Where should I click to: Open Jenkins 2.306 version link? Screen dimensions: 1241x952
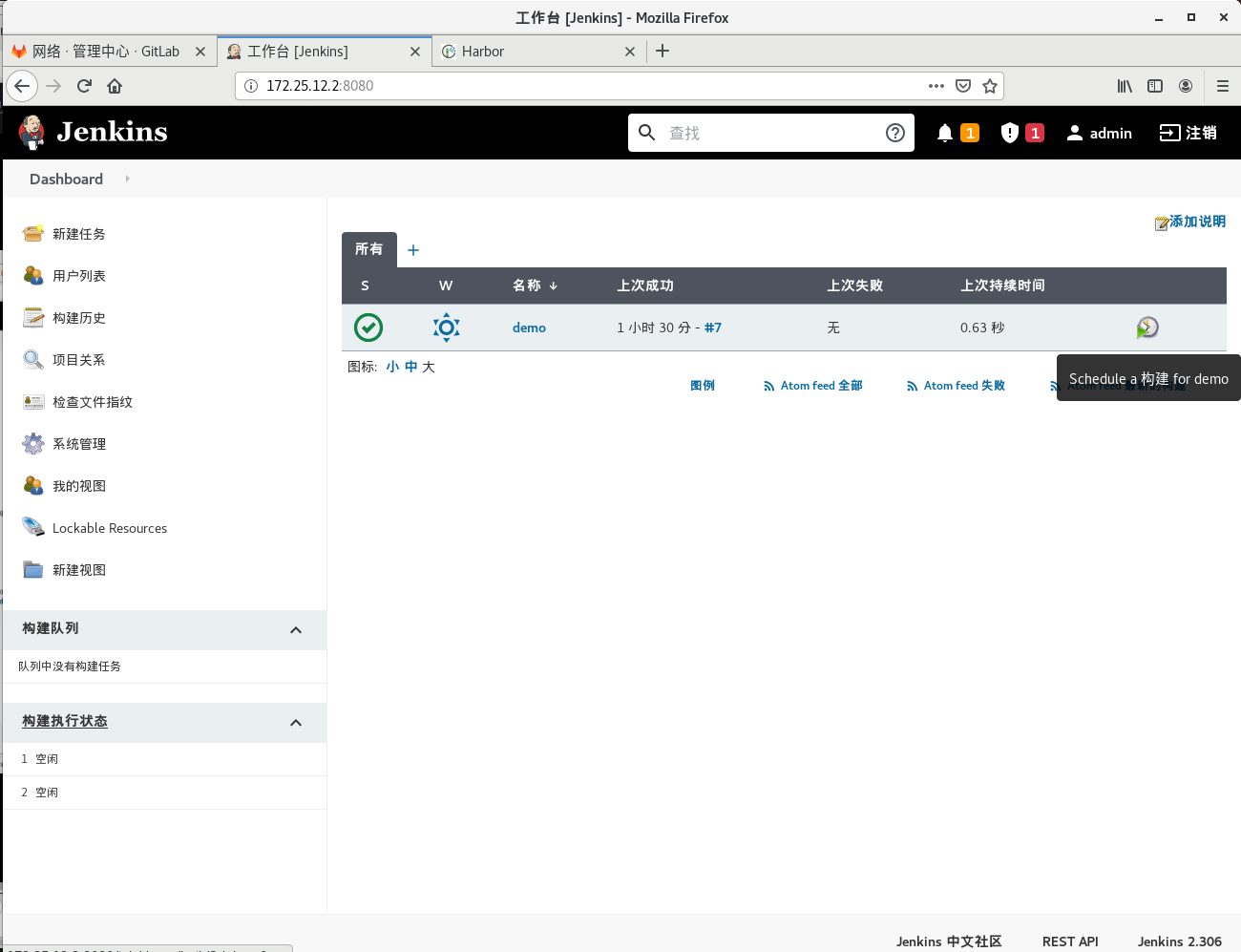pos(1180,941)
